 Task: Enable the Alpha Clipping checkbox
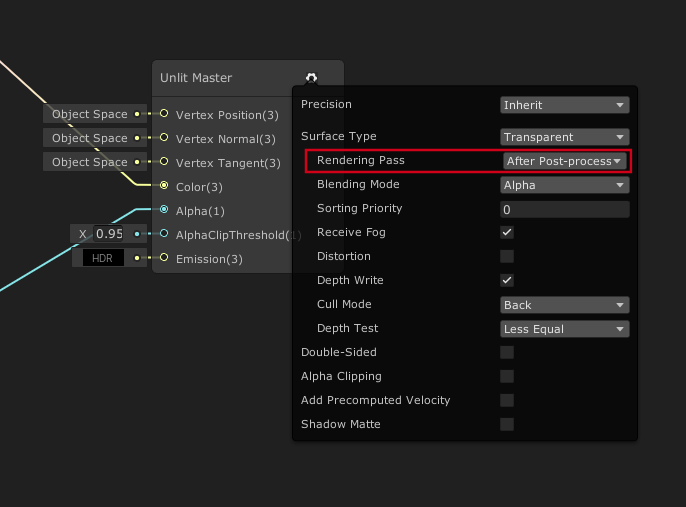[507, 376]
